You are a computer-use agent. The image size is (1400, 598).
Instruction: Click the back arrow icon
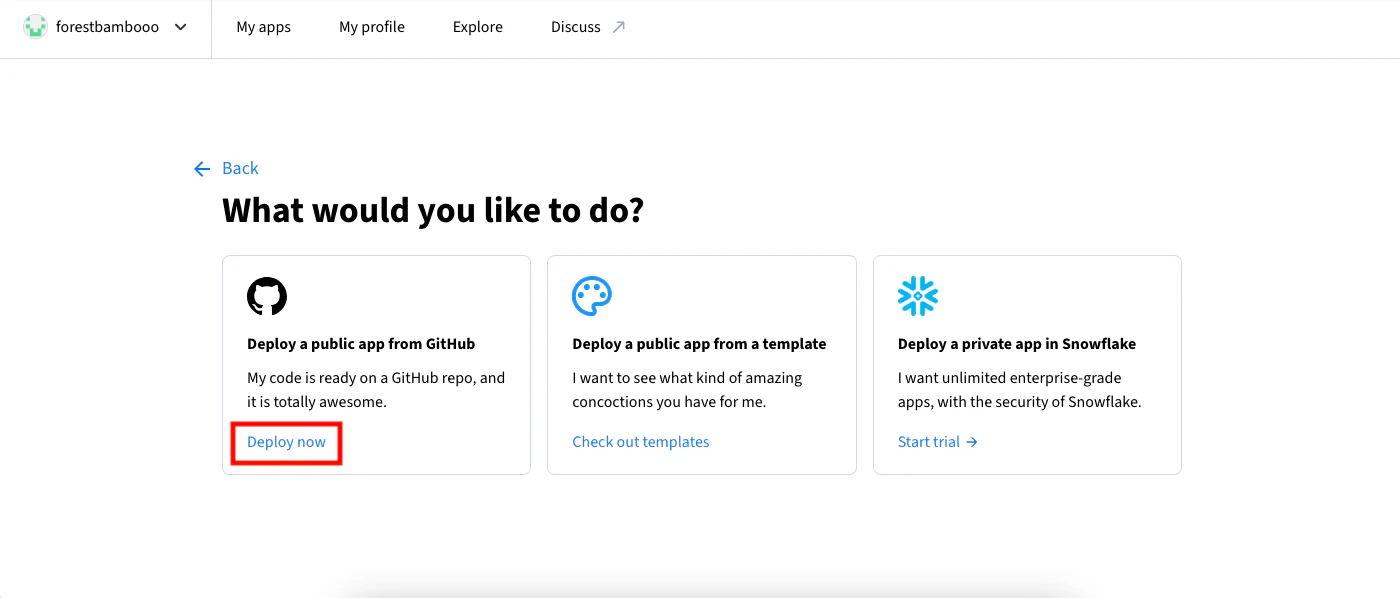pyautogui.click(x=202, y=169)
